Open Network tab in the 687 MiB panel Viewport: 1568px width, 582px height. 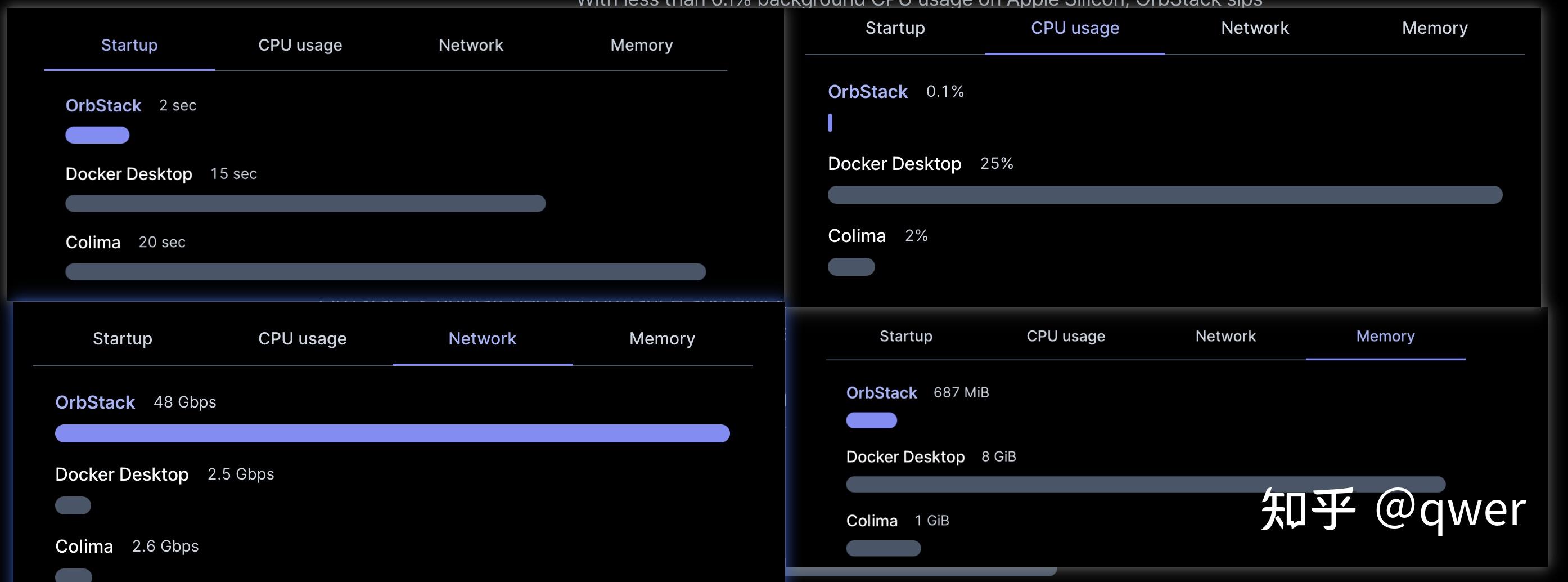(x=1225, y=337)
